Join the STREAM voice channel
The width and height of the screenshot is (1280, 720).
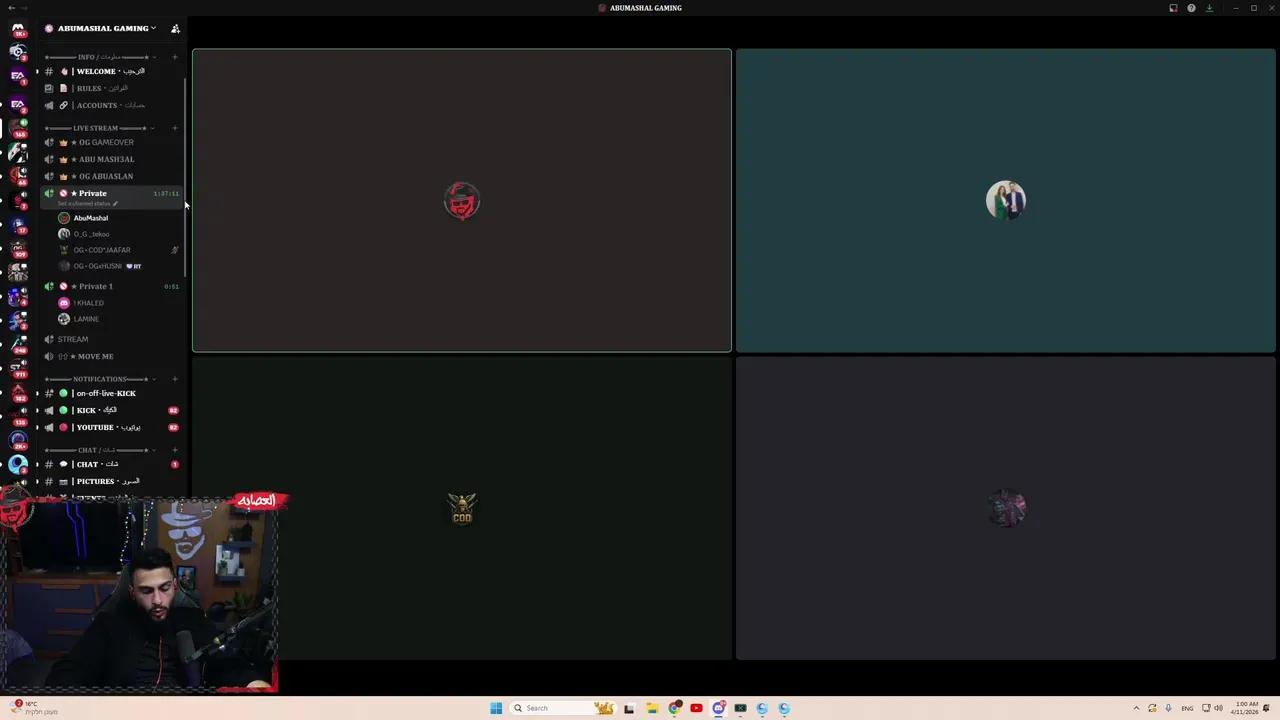[111, 339]
